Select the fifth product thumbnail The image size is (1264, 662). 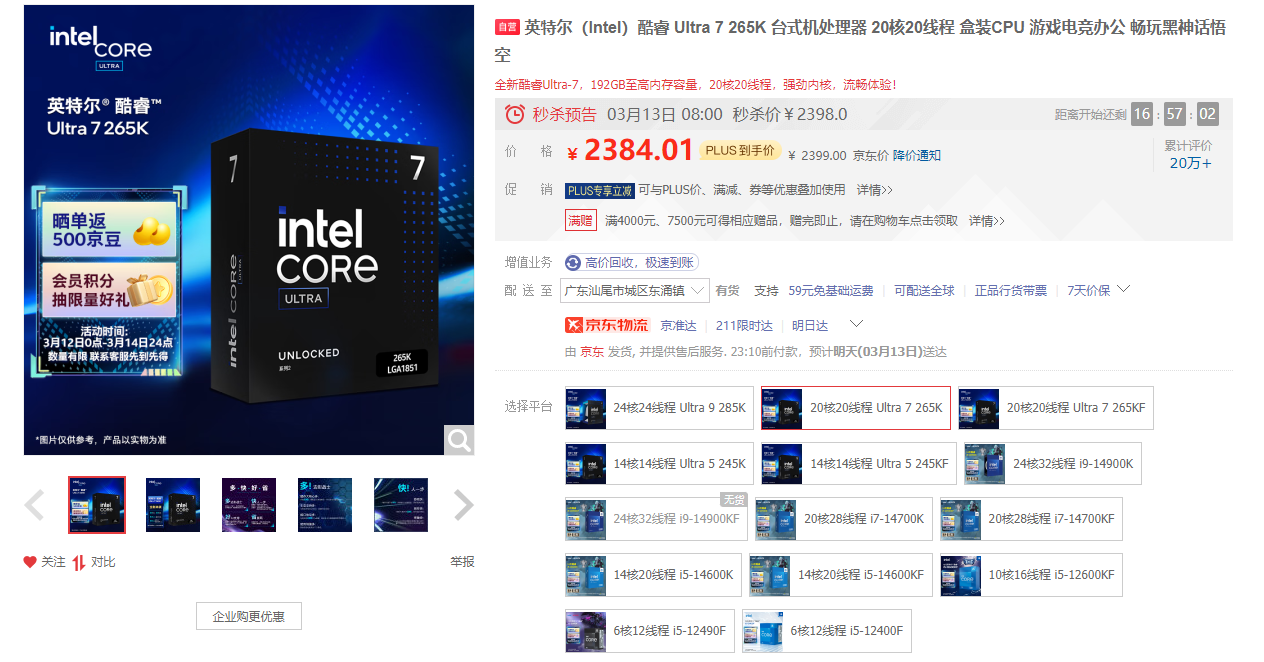tap(401, 505)
